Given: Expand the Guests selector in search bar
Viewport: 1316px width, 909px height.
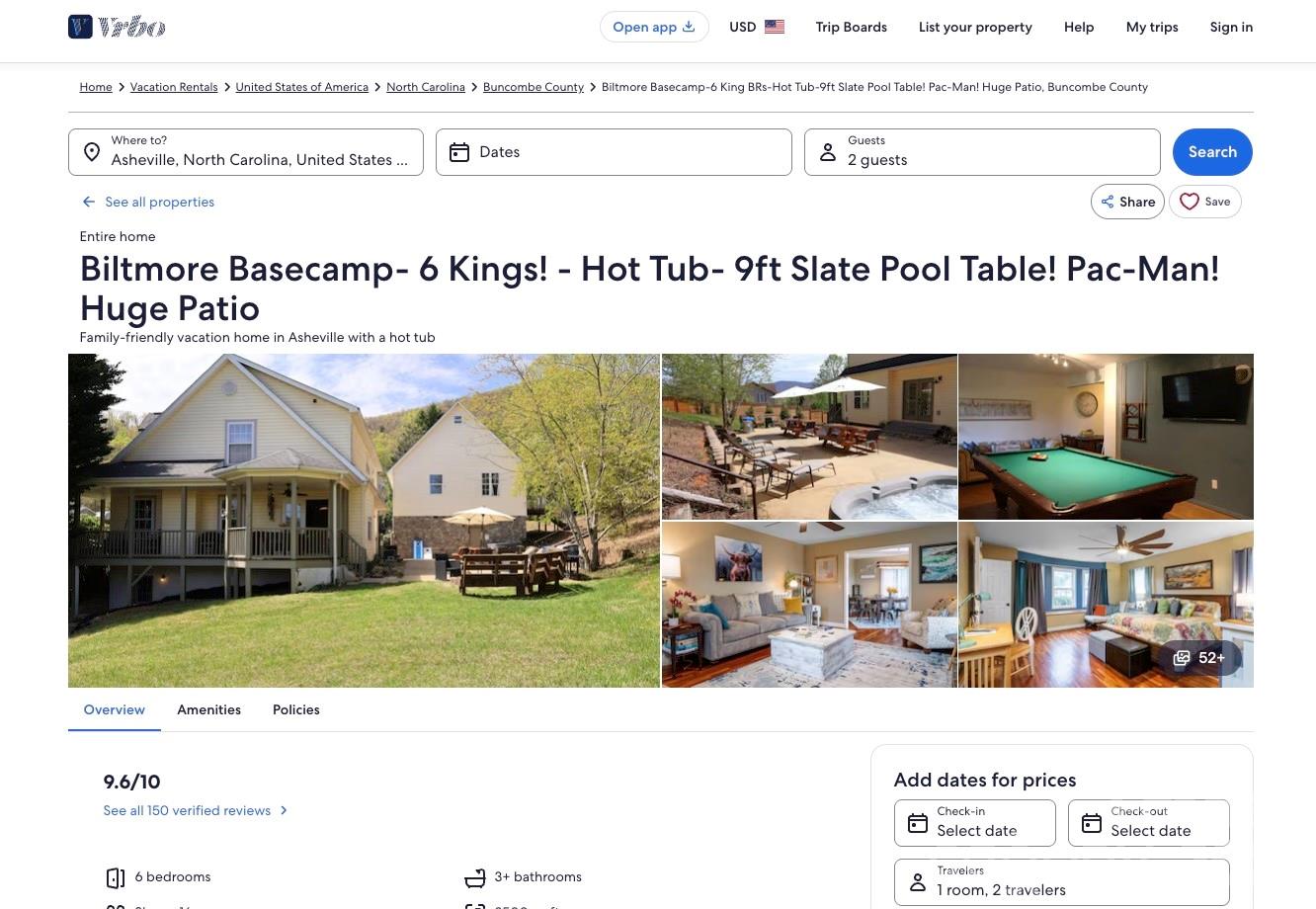Looking at the screenshot, I should pyautogui.click(x=982, y=152).
